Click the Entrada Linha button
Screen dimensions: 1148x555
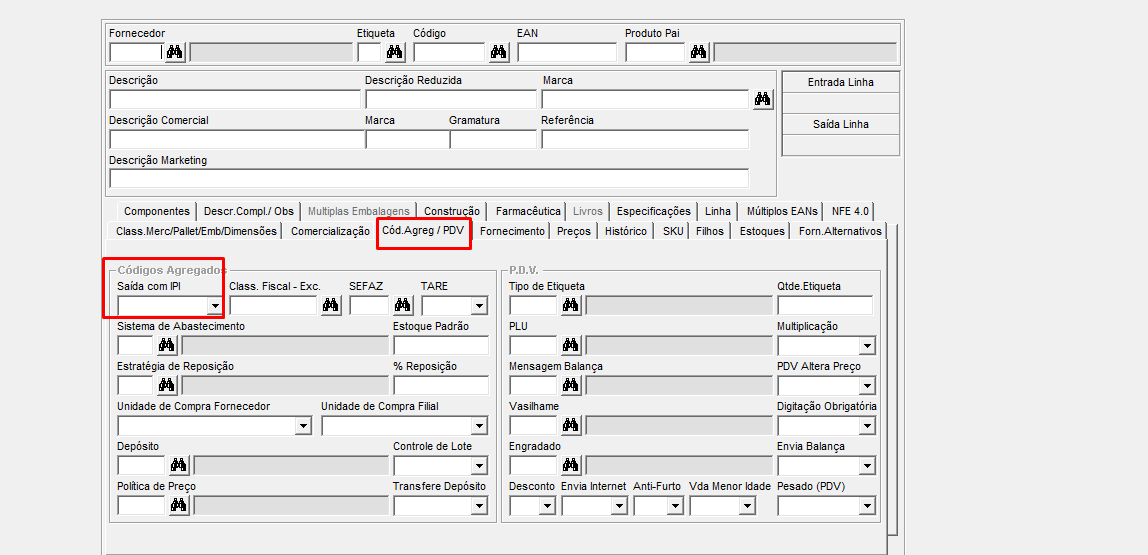(840, 83)
